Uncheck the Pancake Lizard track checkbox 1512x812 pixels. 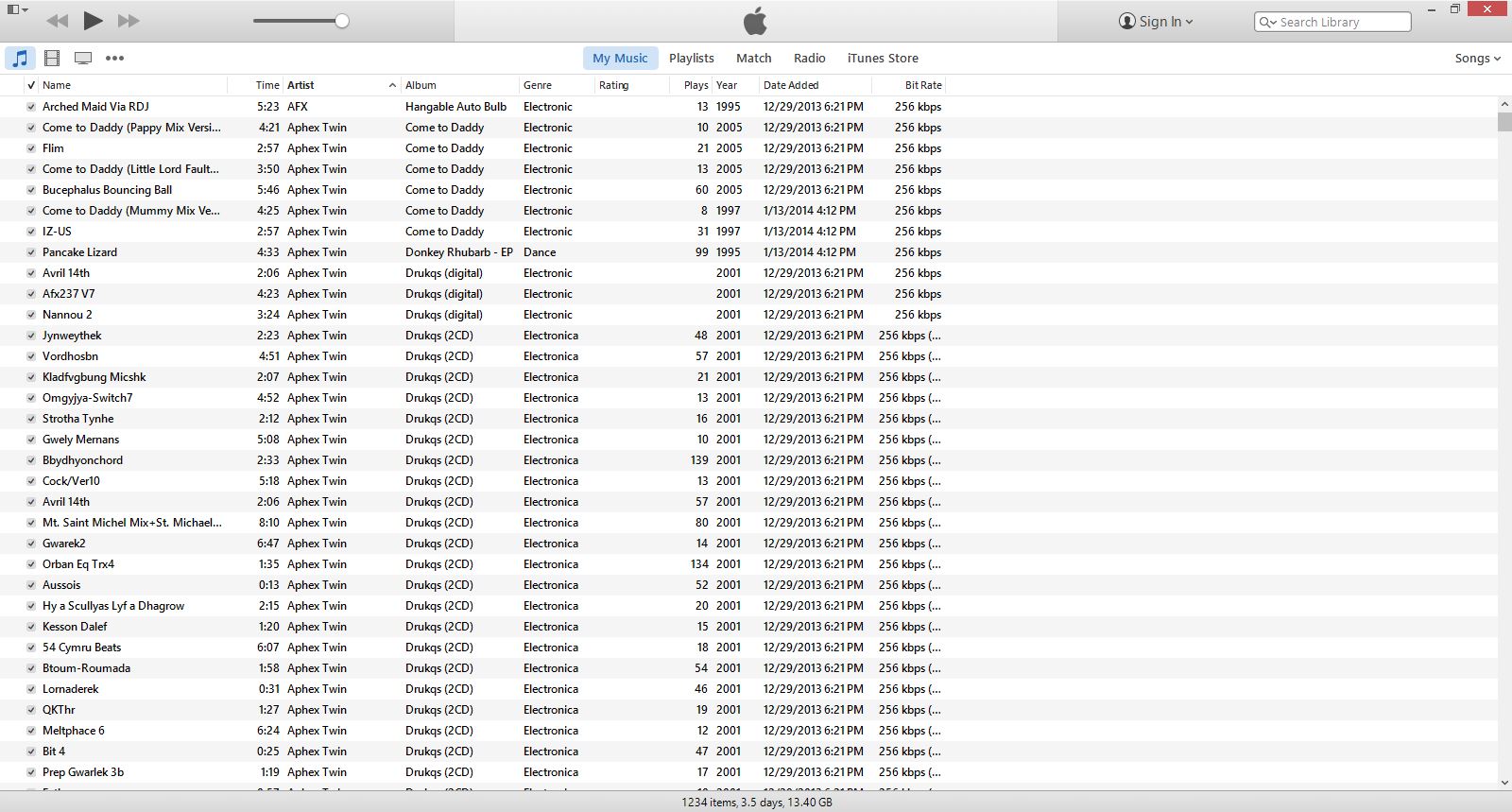(x=31, y=252)
